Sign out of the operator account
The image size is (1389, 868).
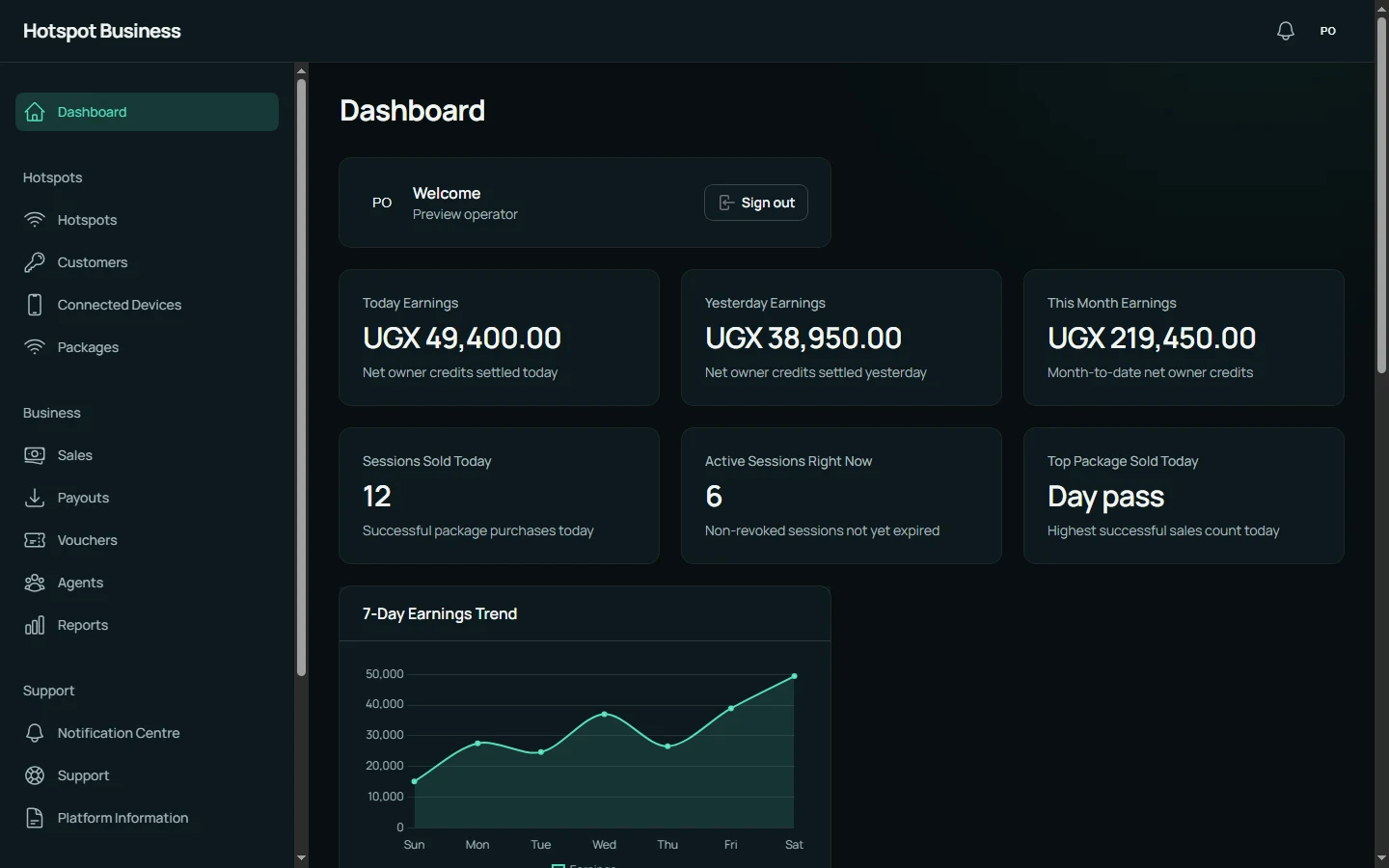tap(756, 203)
